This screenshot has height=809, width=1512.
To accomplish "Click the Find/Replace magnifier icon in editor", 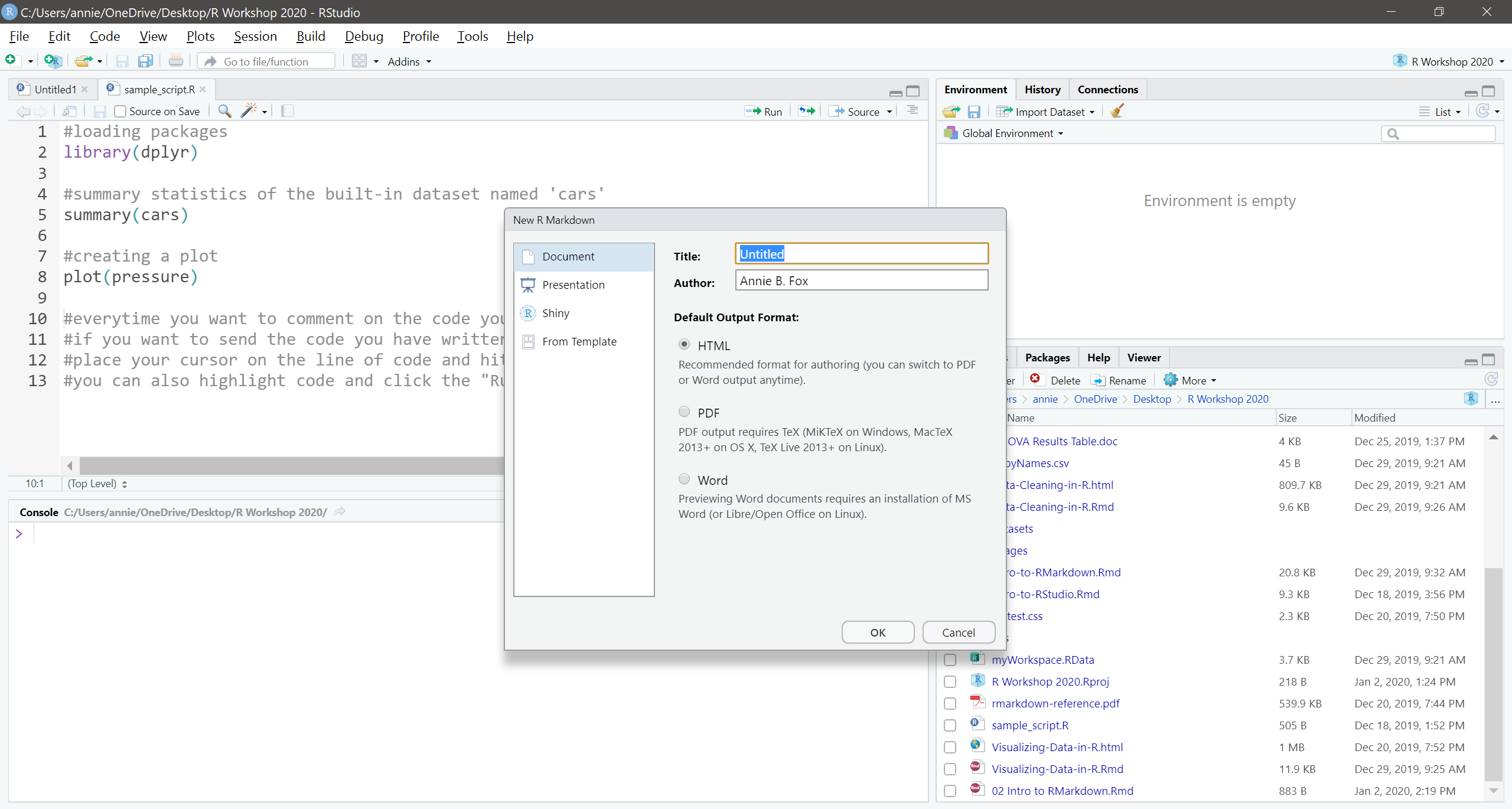I will point(224,111).
